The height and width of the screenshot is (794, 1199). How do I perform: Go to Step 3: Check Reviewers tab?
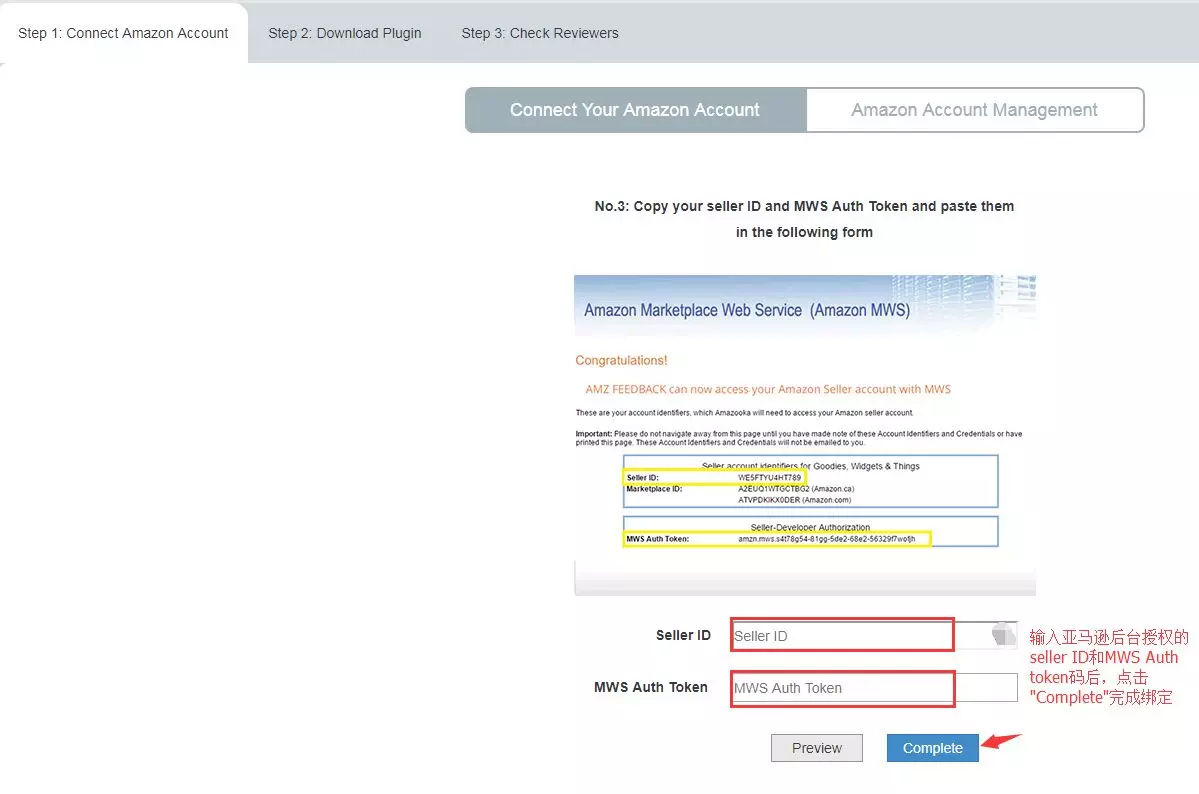click(x=540, y=33)
